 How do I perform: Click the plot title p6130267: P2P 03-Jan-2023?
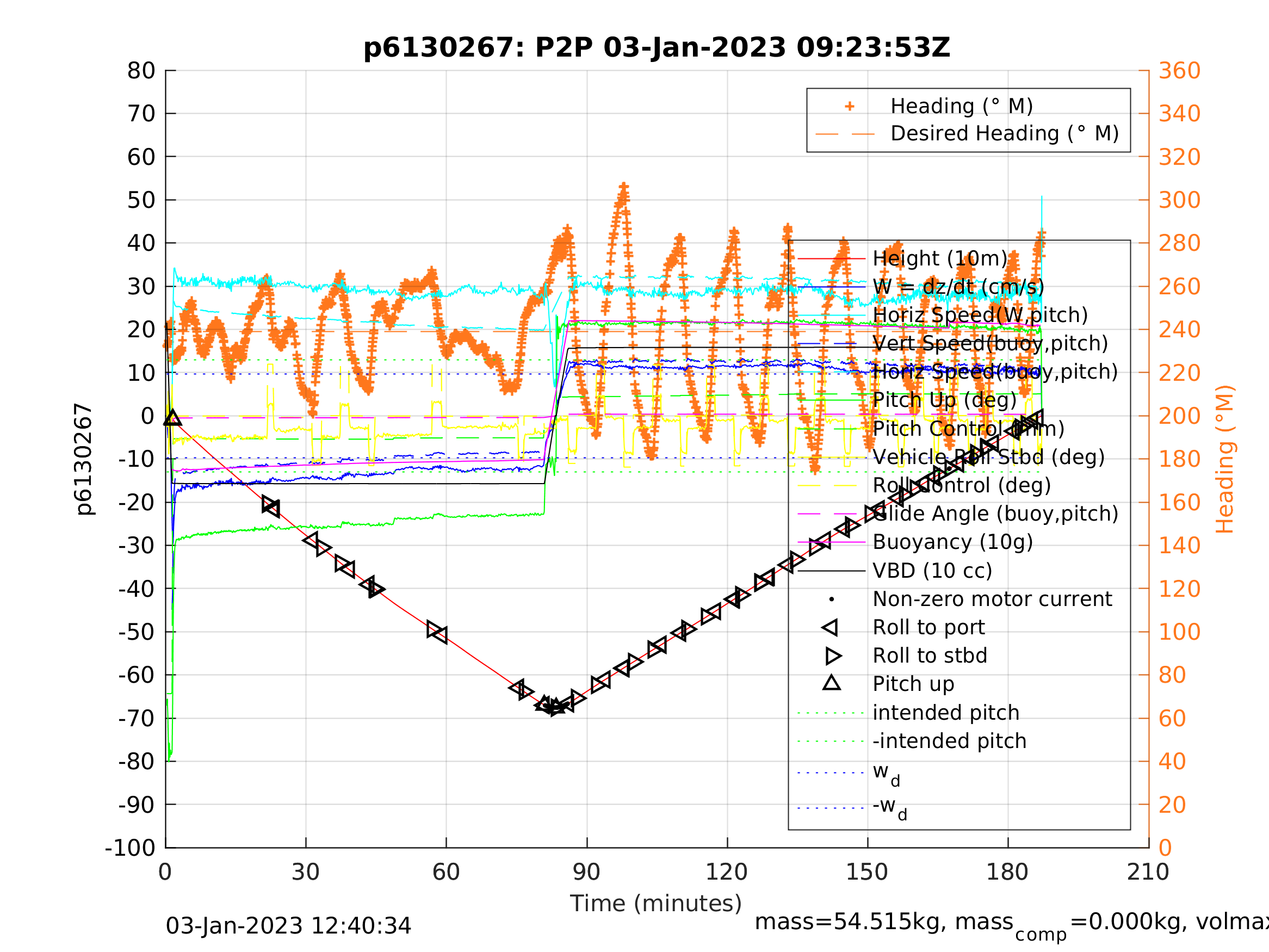tap(657, 48)
